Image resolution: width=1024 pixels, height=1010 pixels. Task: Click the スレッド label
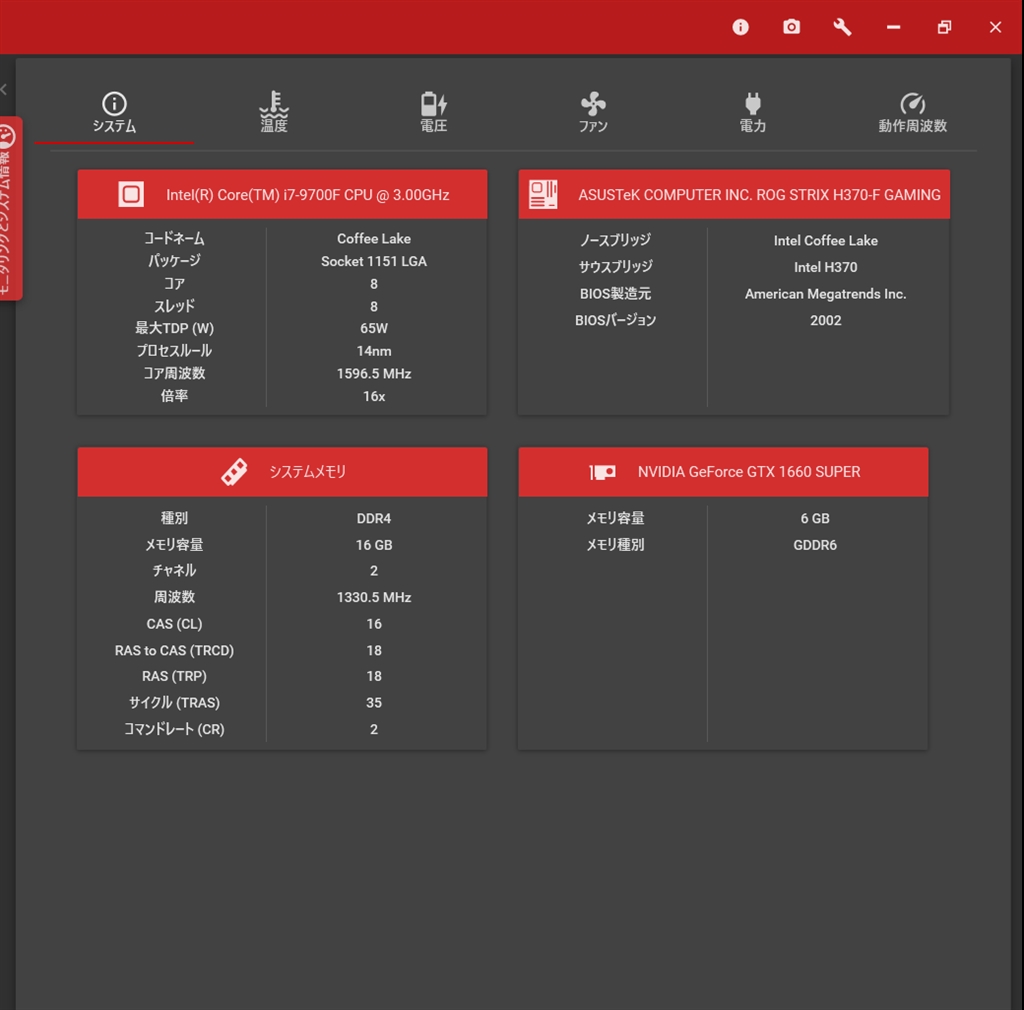tap(174, 306)
